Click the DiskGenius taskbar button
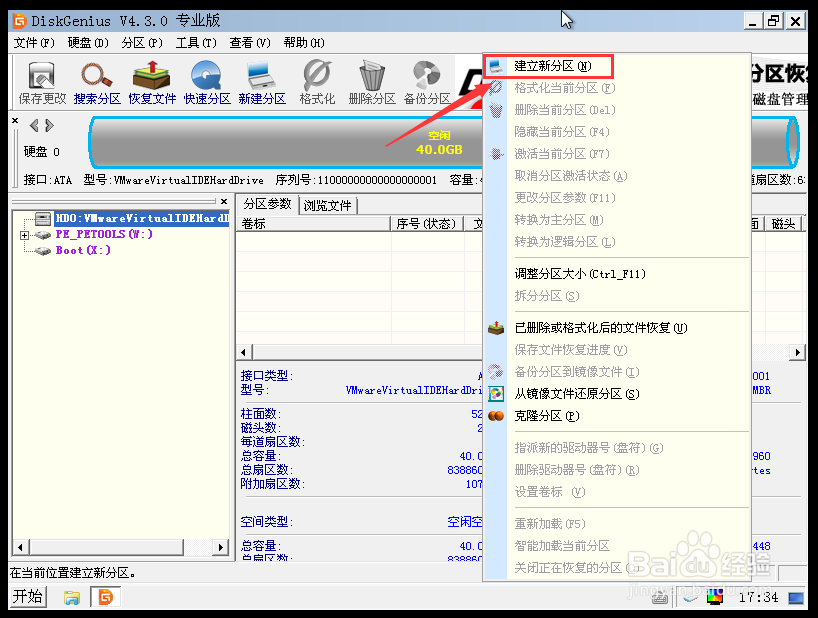Viewport: 818px width, 618px height. point(106,597)
